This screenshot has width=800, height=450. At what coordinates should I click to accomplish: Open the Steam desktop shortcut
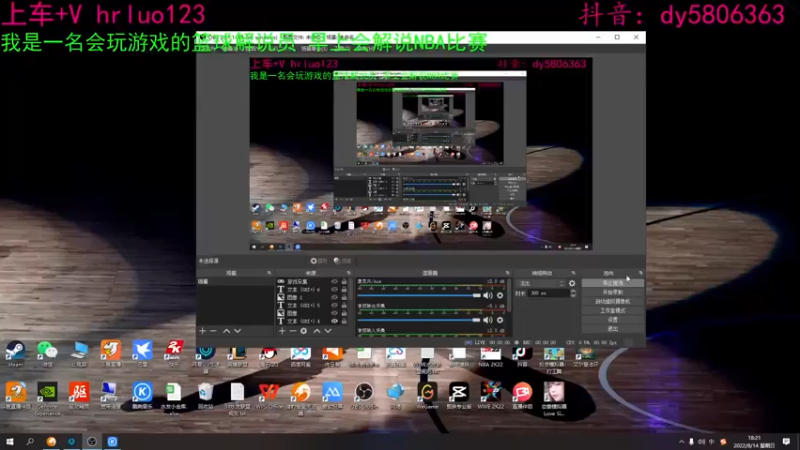[x=15, y=354]
